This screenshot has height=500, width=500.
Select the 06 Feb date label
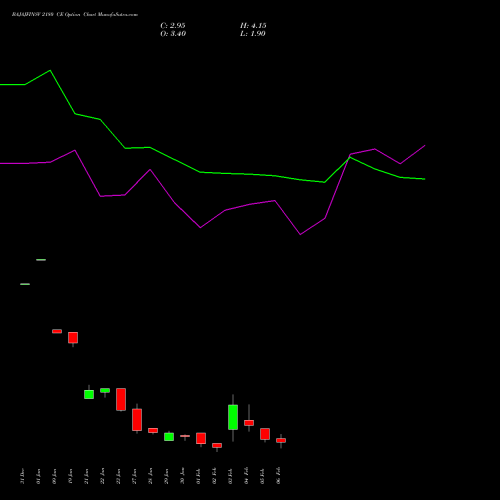point(278,476)
